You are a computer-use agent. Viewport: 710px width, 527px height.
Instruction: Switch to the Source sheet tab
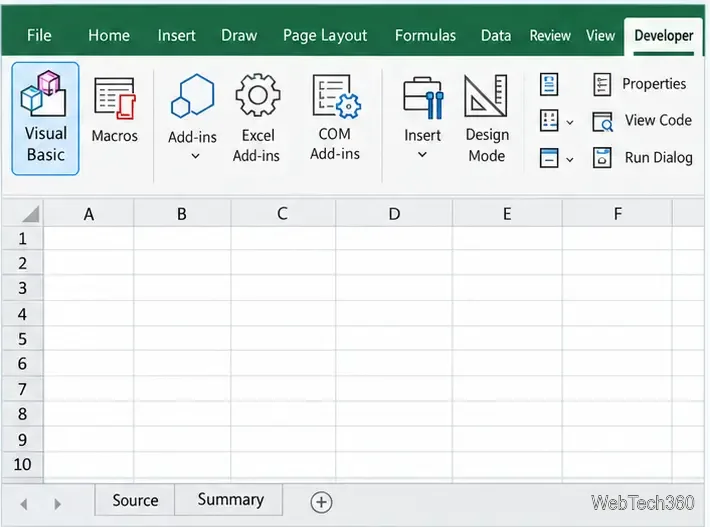pos(135,500)
